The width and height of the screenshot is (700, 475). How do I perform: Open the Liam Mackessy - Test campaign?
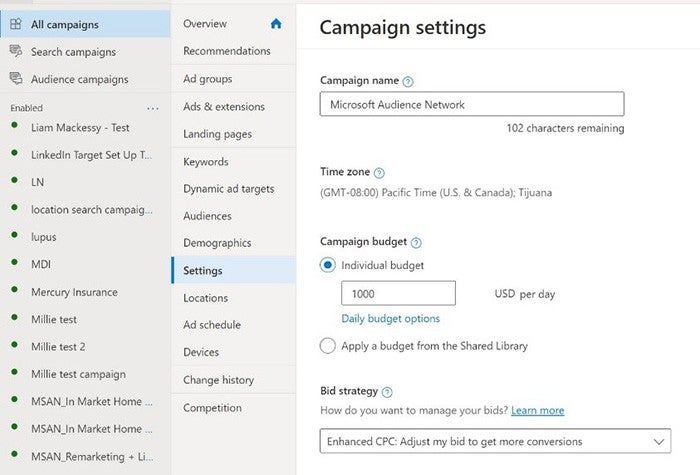pos(80,128)
